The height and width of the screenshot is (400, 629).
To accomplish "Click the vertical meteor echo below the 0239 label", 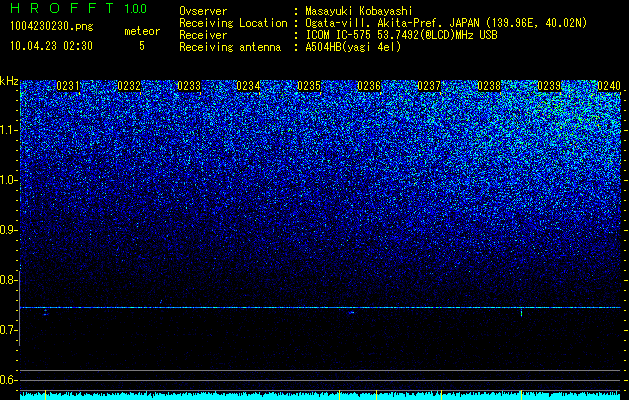I will (521, 313).
